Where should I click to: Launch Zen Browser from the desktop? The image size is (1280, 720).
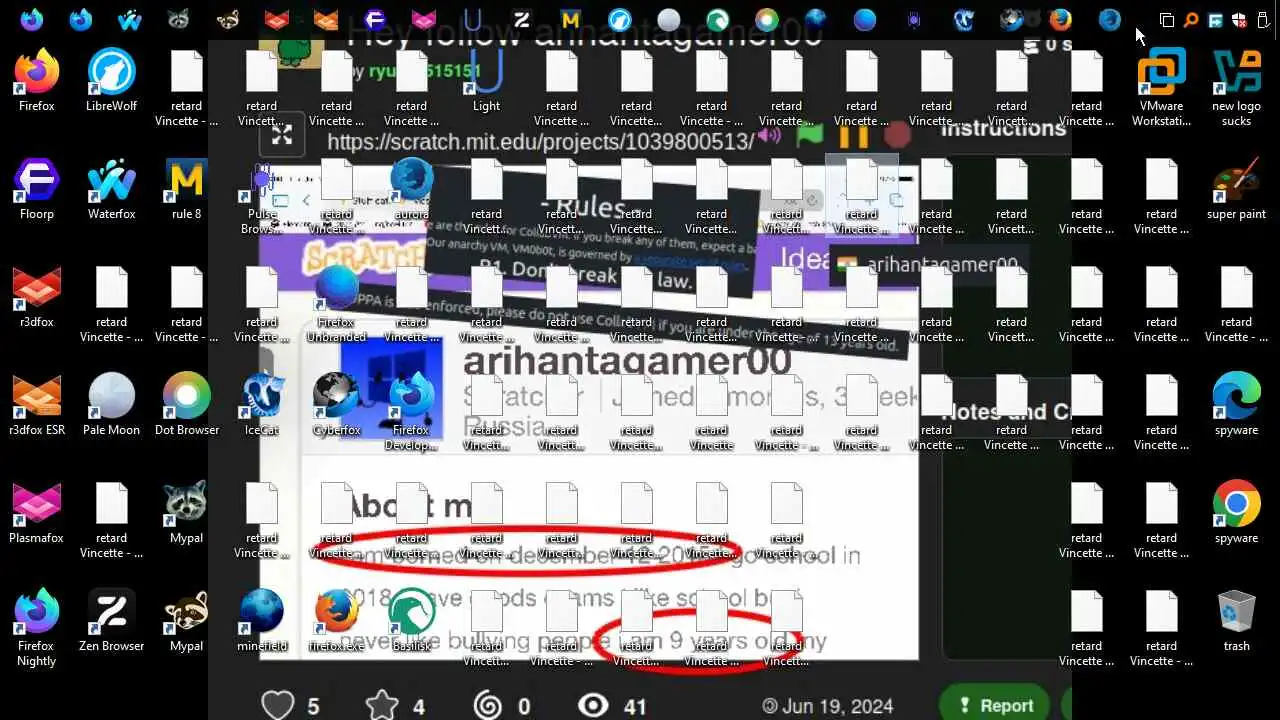[111, 620]
